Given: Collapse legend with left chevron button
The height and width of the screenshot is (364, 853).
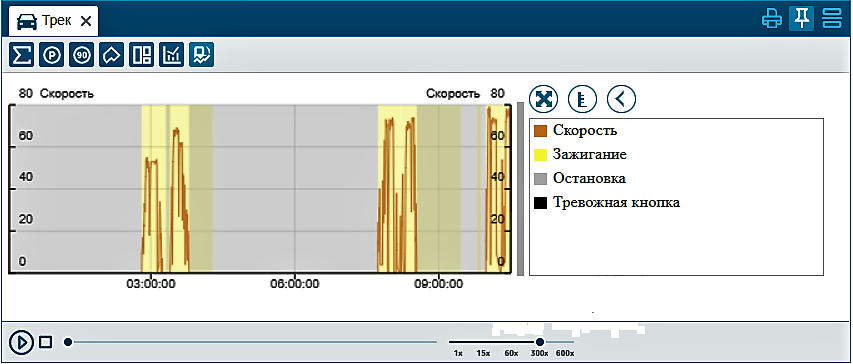Looking at the screenshot, I should tap(621, 99).
